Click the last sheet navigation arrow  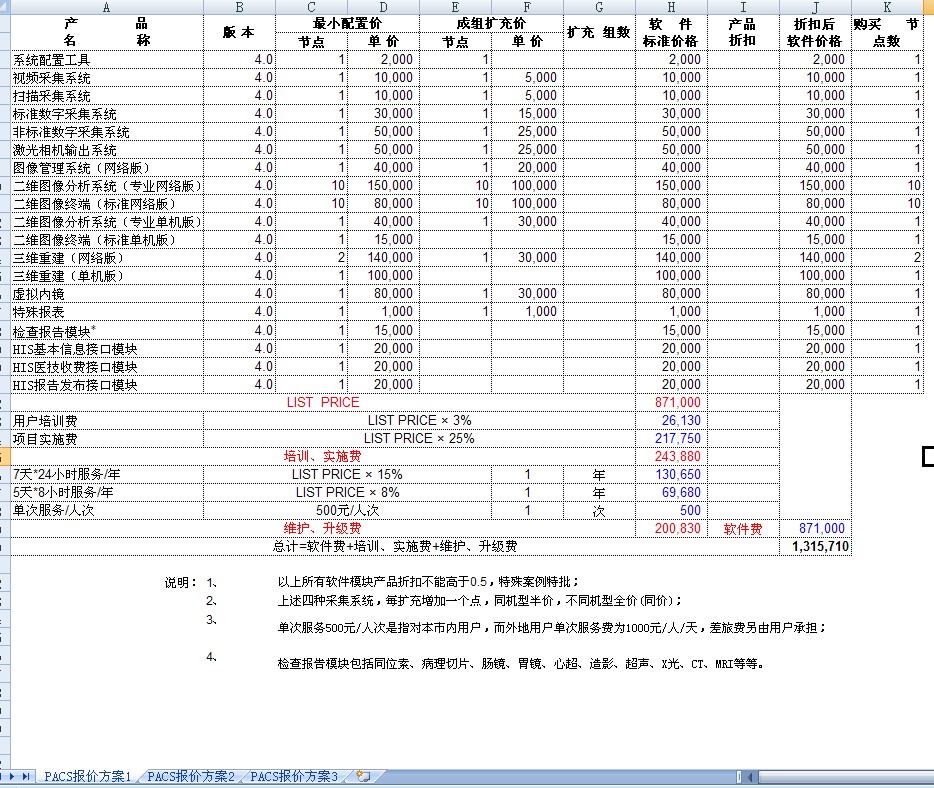26,776
